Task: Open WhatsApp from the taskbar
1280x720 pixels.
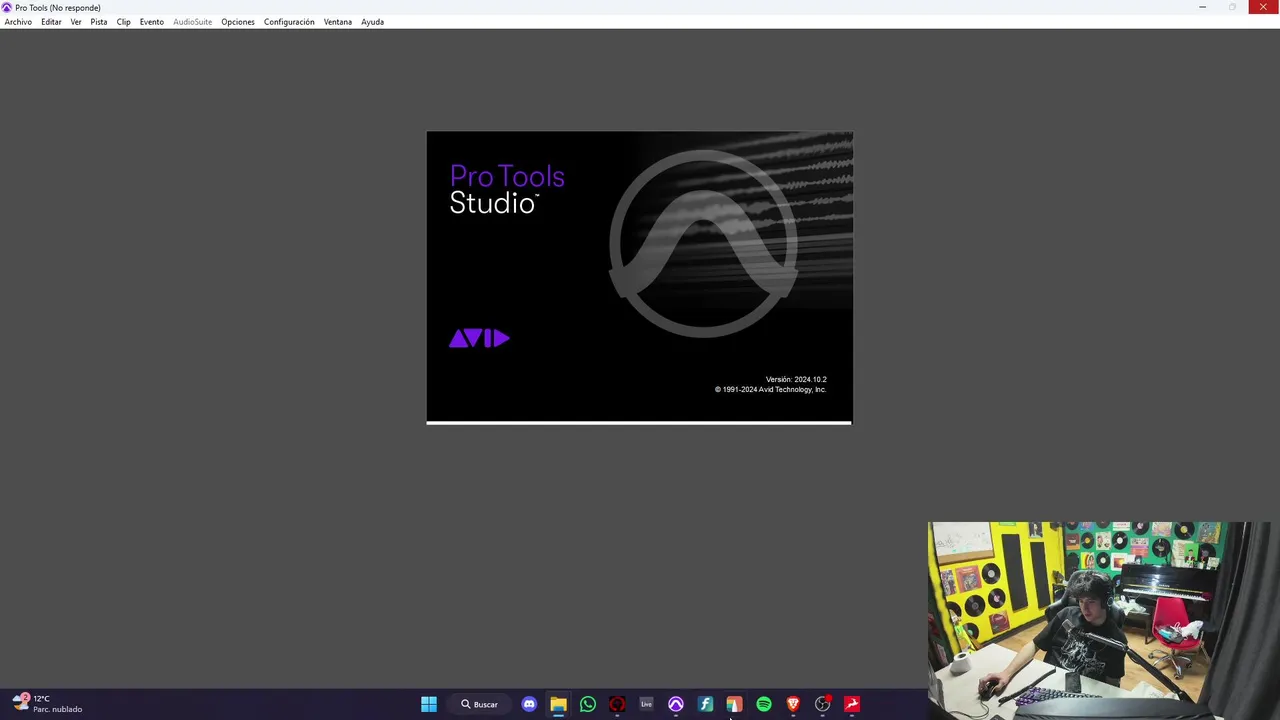Action: (x=588, y=704)
